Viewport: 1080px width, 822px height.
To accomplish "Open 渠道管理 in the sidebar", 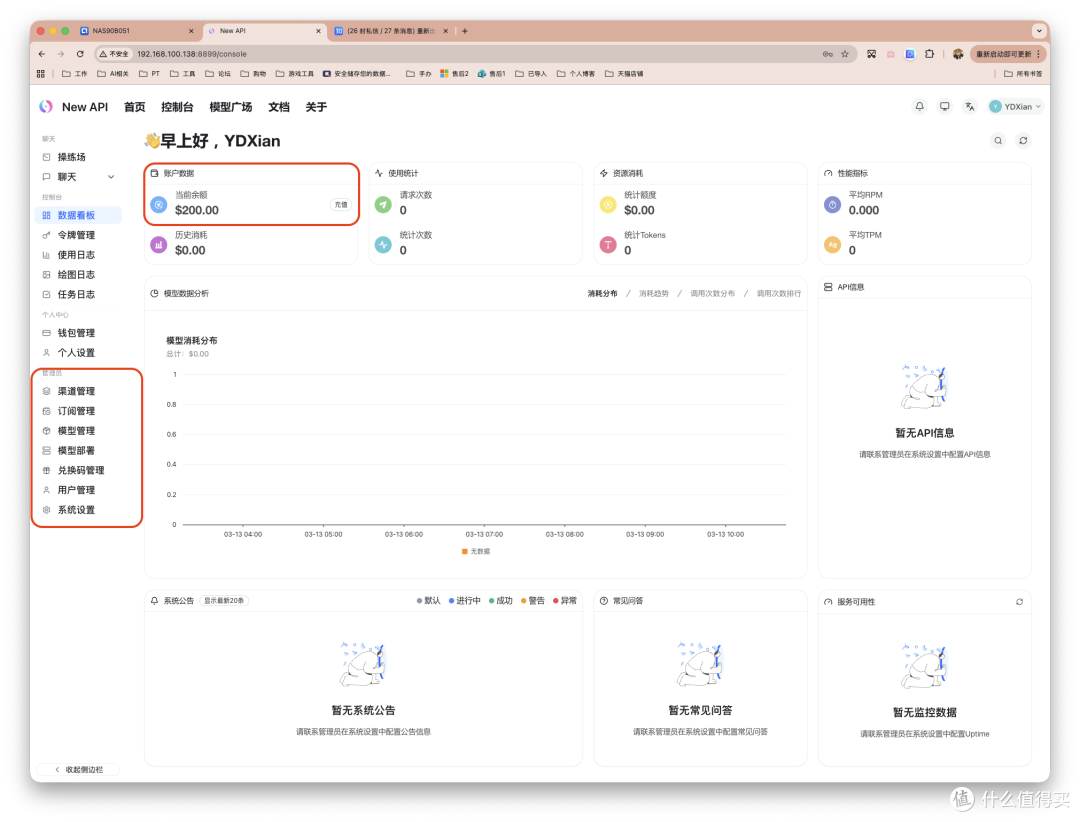I will (x=78, y=391).
